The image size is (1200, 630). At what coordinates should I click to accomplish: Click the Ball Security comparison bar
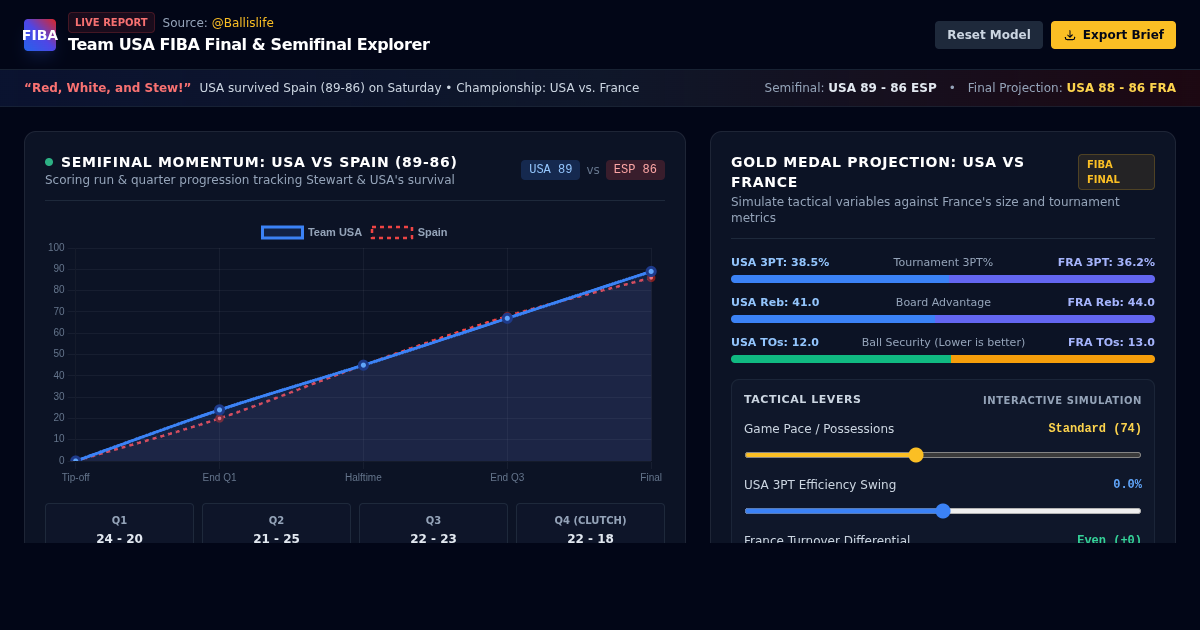pyautogui.click(x=943, y=359)
